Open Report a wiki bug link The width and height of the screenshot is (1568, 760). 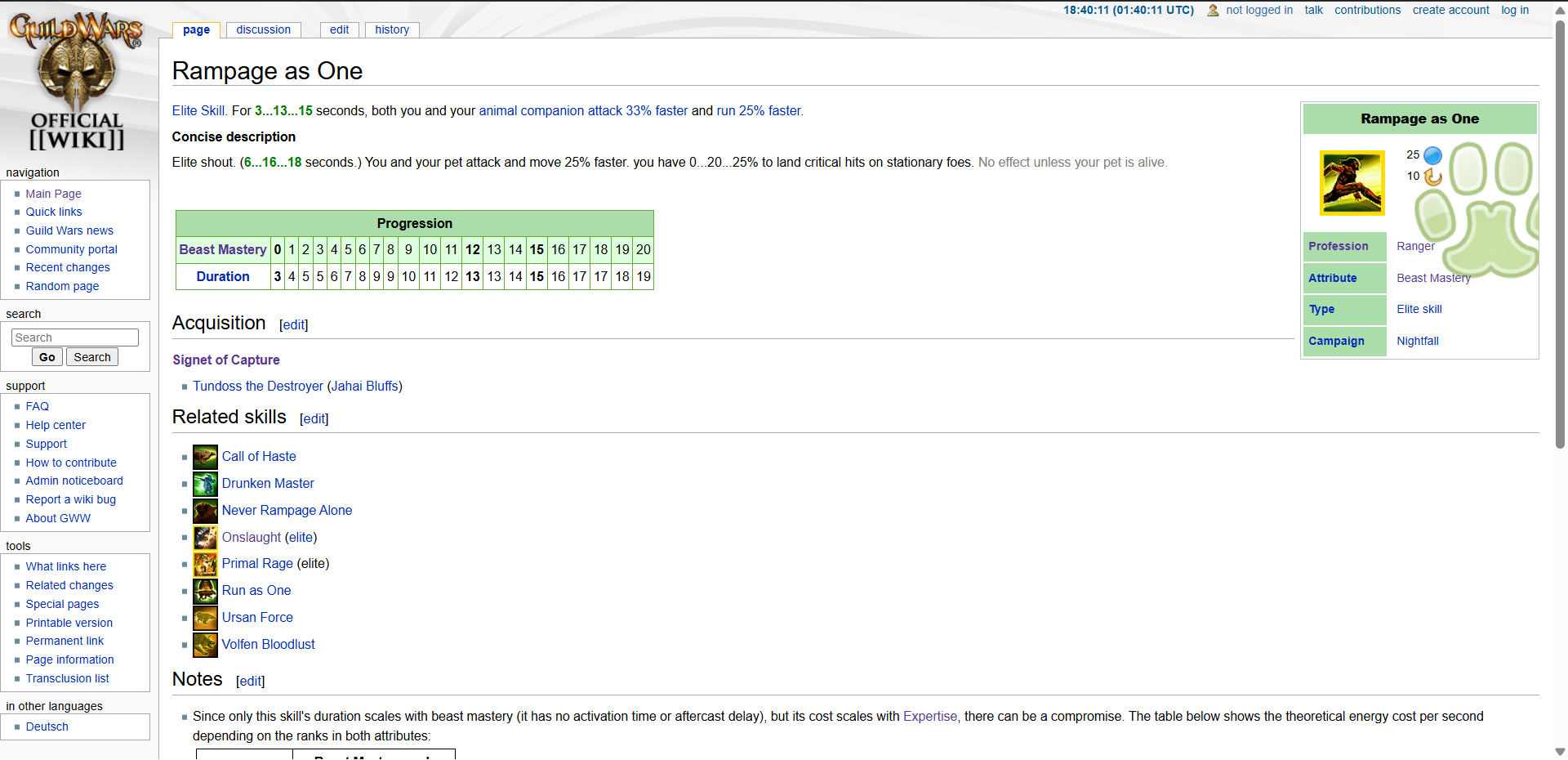pos(70,499)
